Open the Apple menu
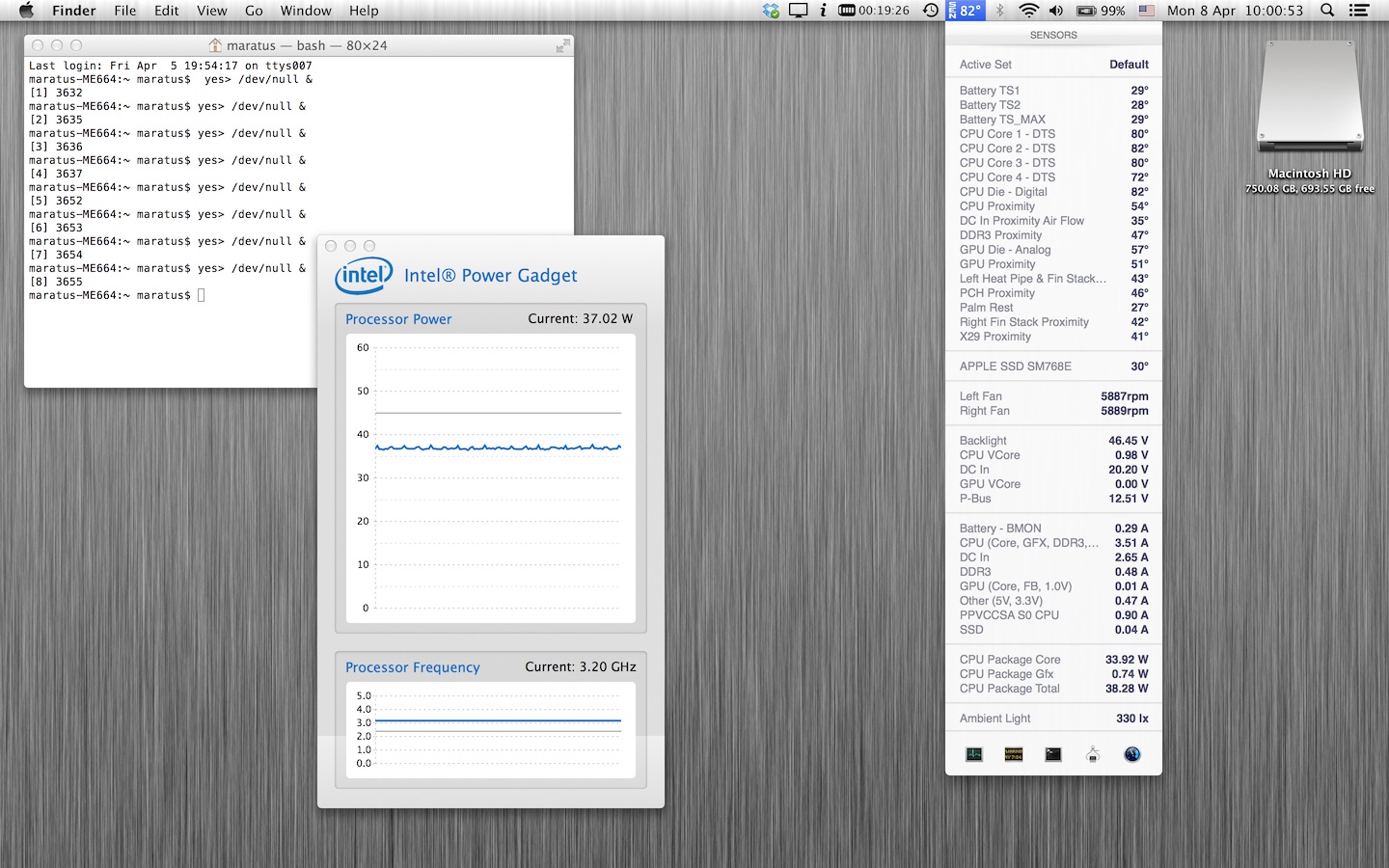This screenshot has height=868, width=1389. [x=26, y=11]
